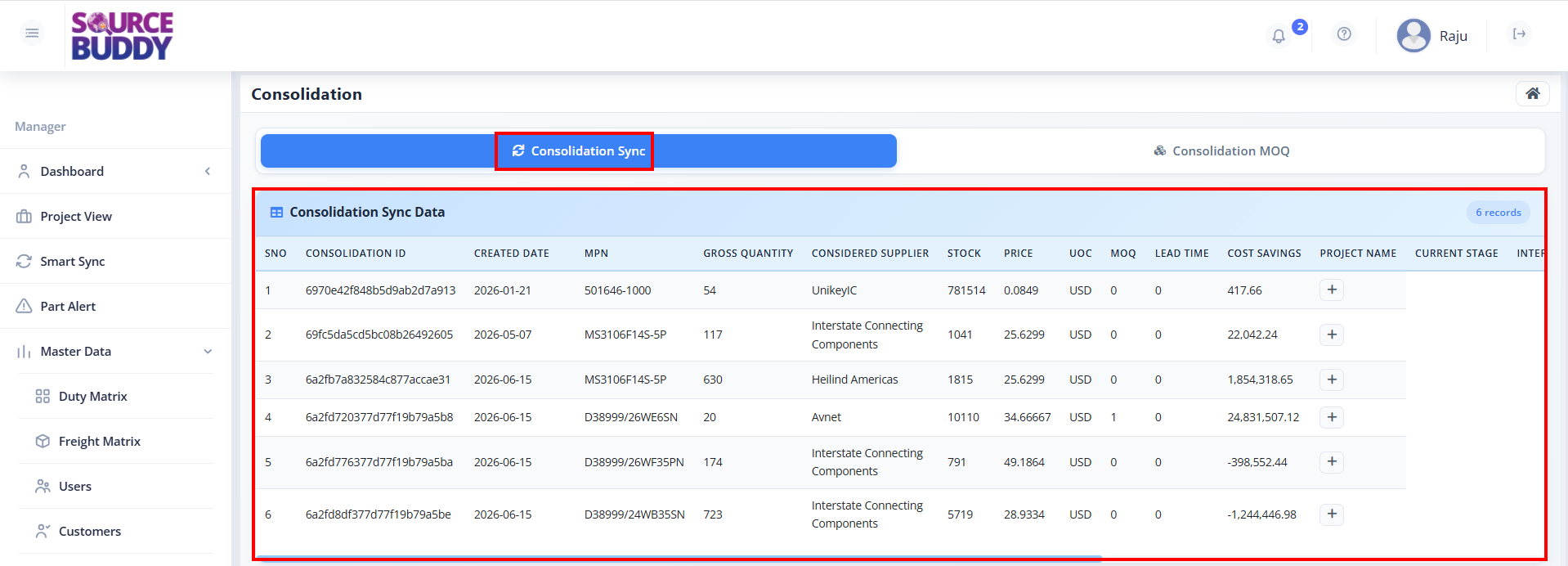Expand Avnet row plus button
Viewport: 1568px width, 566px height.
click(1332, 417)
